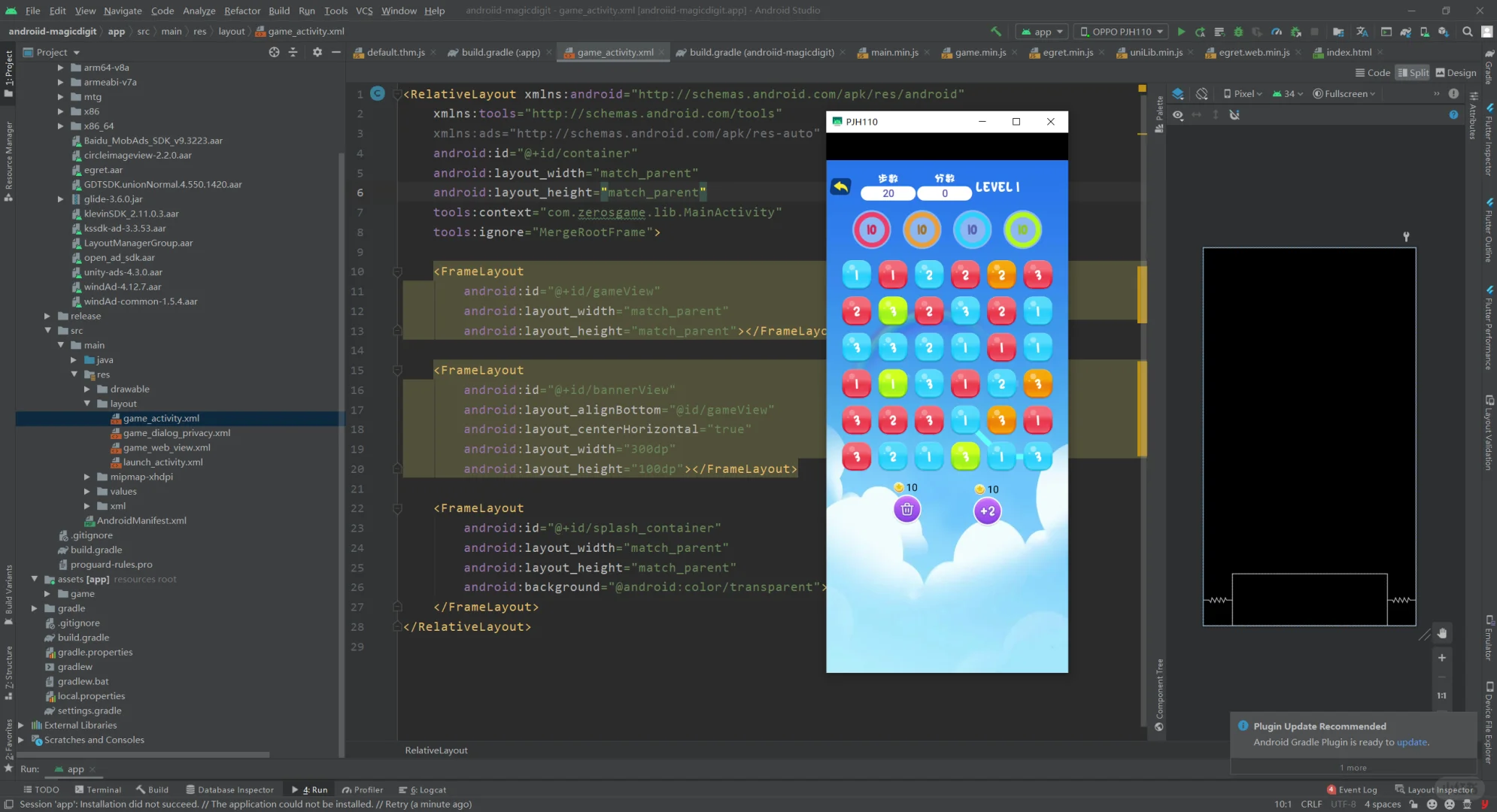Click the Search Everywhere magnifier icon
This screenshot has height=812, width=1497.
coord(1467,32)
